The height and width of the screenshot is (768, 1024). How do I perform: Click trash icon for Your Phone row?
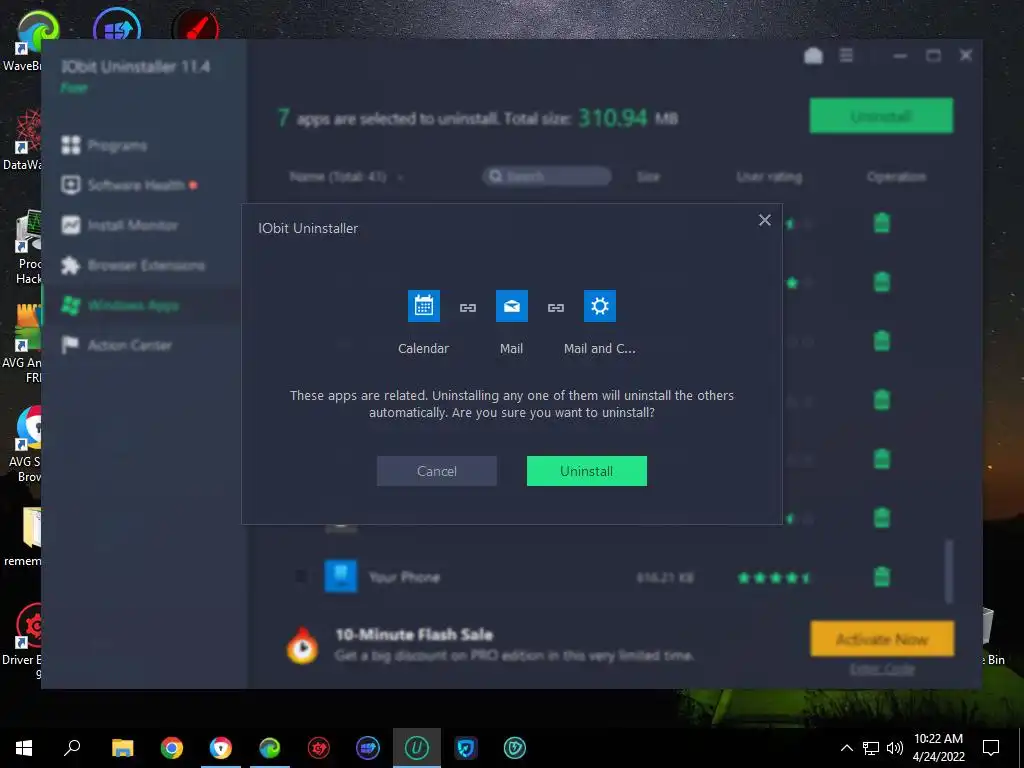pos(882,577)
